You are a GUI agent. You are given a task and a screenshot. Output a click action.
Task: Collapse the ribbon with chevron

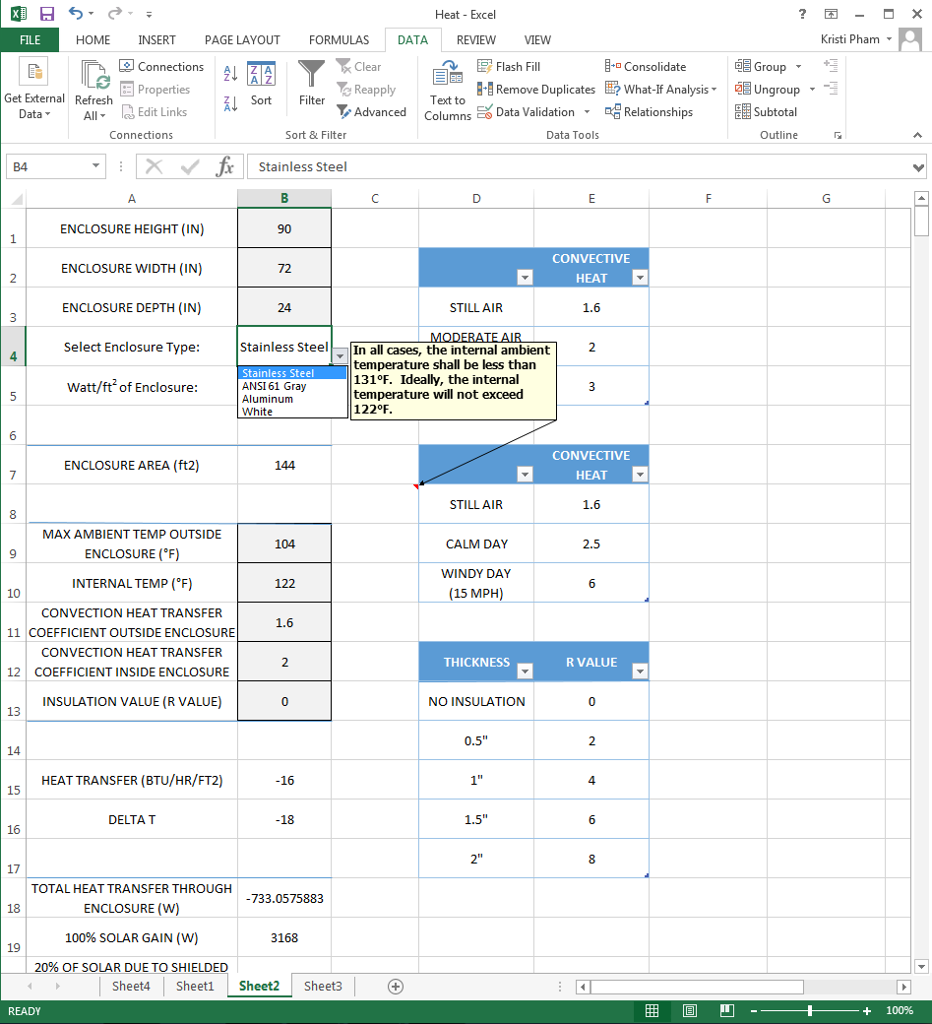click(x=918, y=135)
